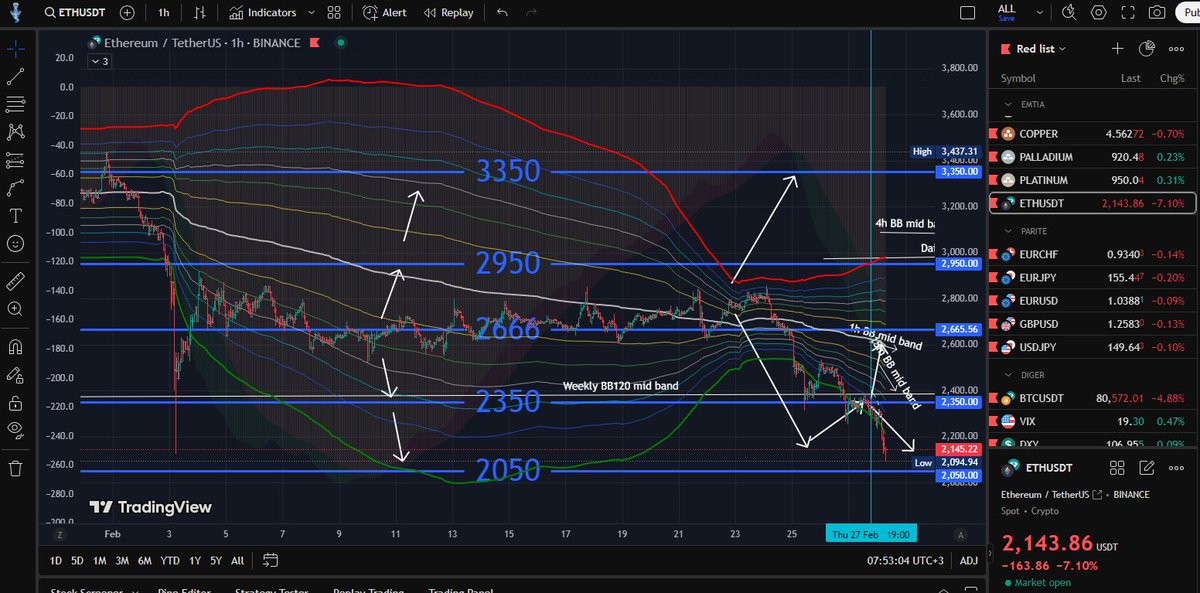Click the zoom in tool

pyautogui.click(x=15, y=309)
